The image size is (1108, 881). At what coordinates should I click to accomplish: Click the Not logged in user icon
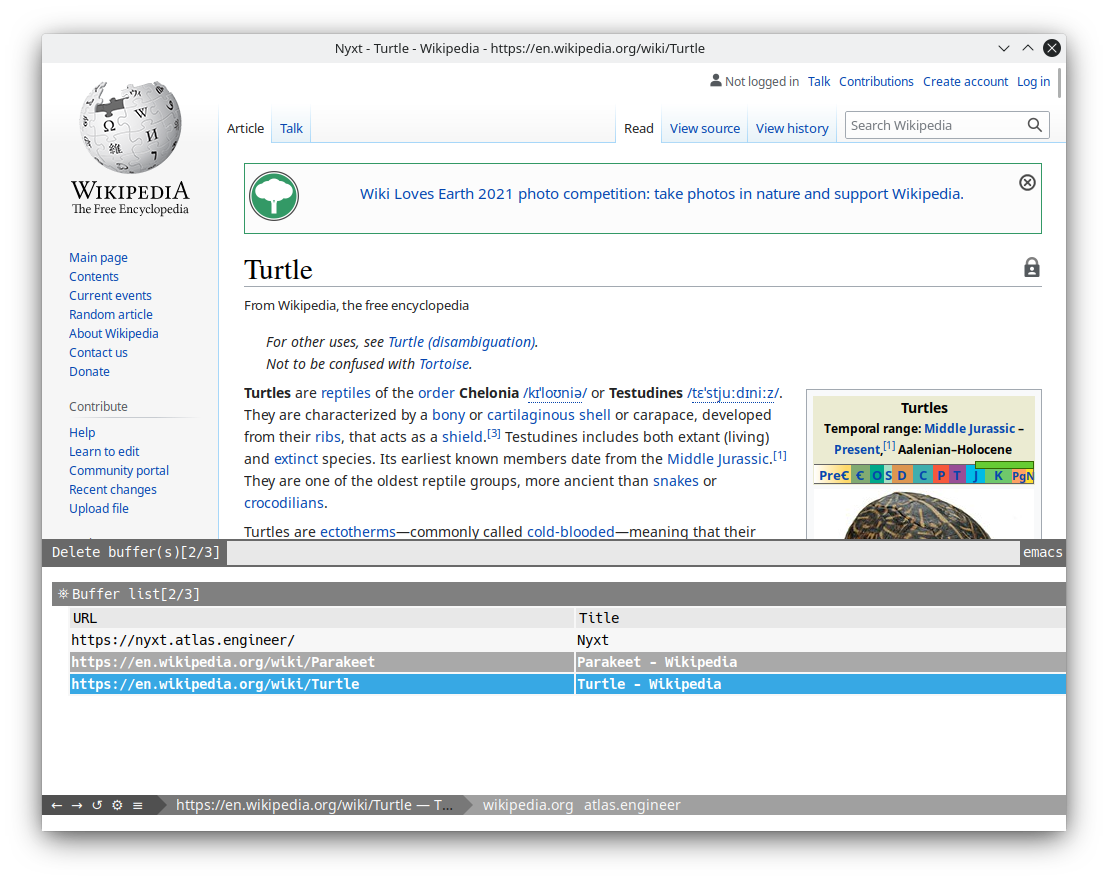(x=716, y=81)
